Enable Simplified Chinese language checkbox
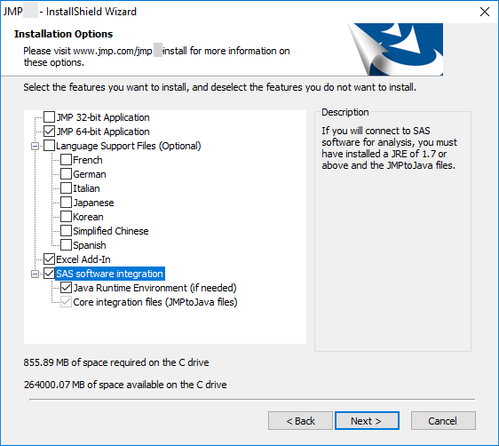 coord(66,231)
